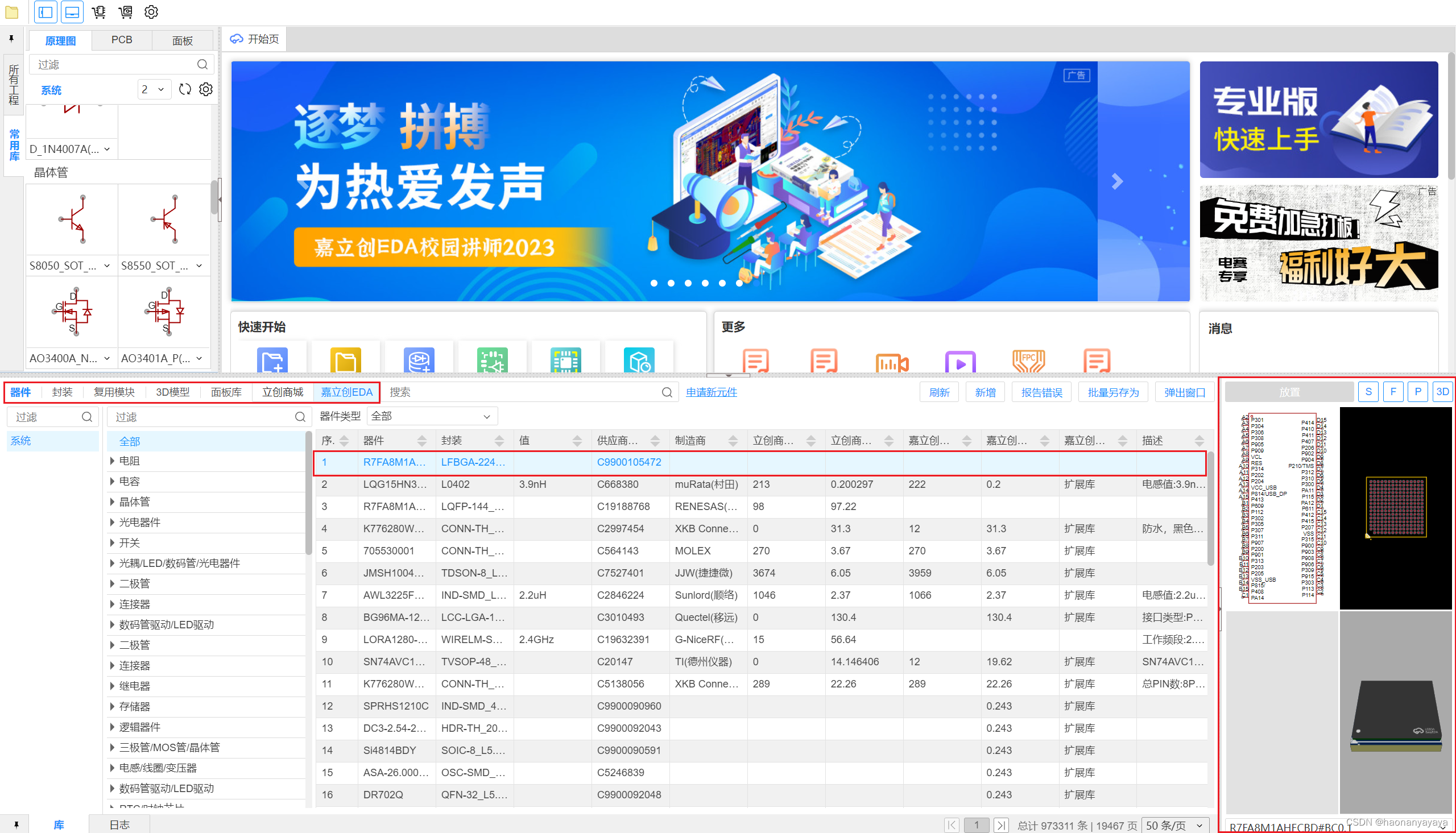Click the refresh icon beside 系统

(185, 89)
